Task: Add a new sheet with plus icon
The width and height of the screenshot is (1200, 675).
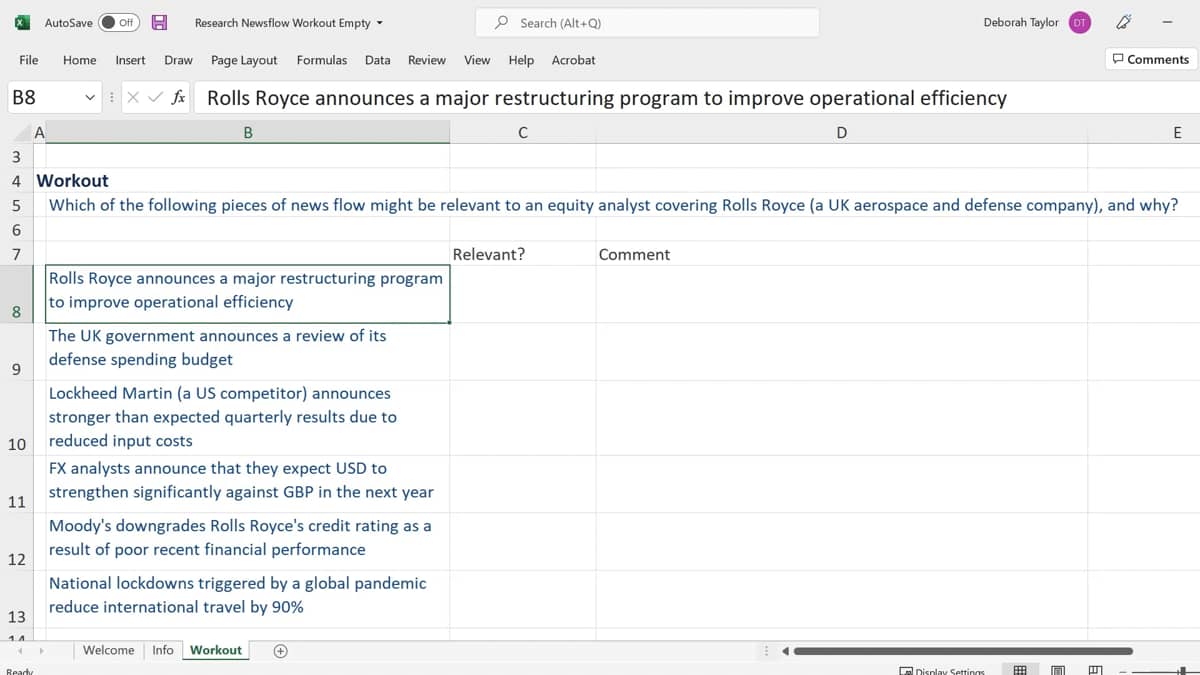Action: [x=281, y=651]
